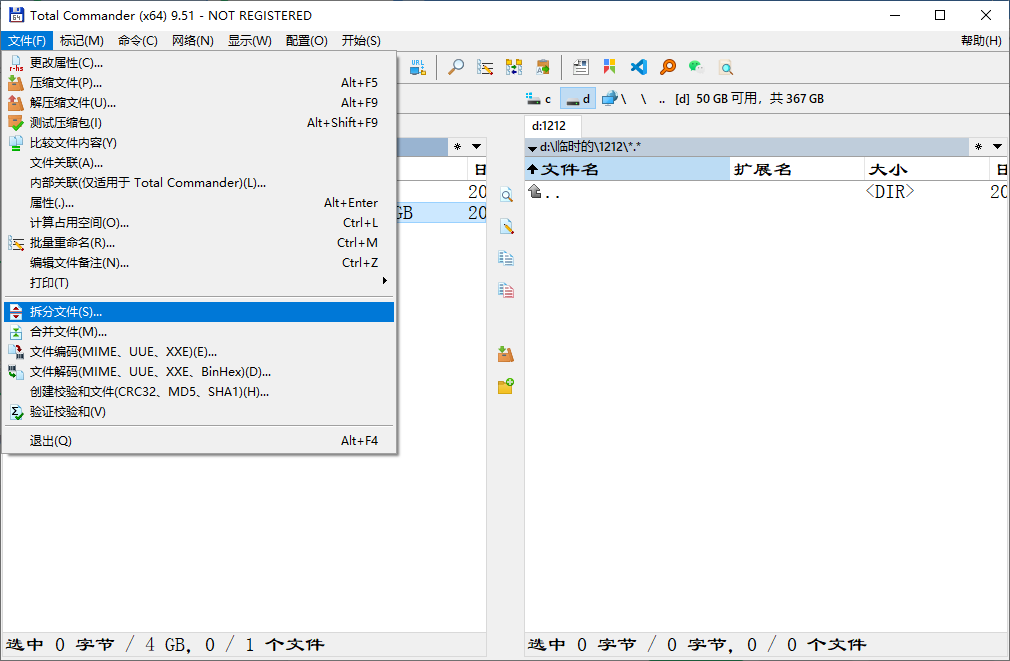
Task: Open the 文件(F) menu
Action: [x=27, y=41]
